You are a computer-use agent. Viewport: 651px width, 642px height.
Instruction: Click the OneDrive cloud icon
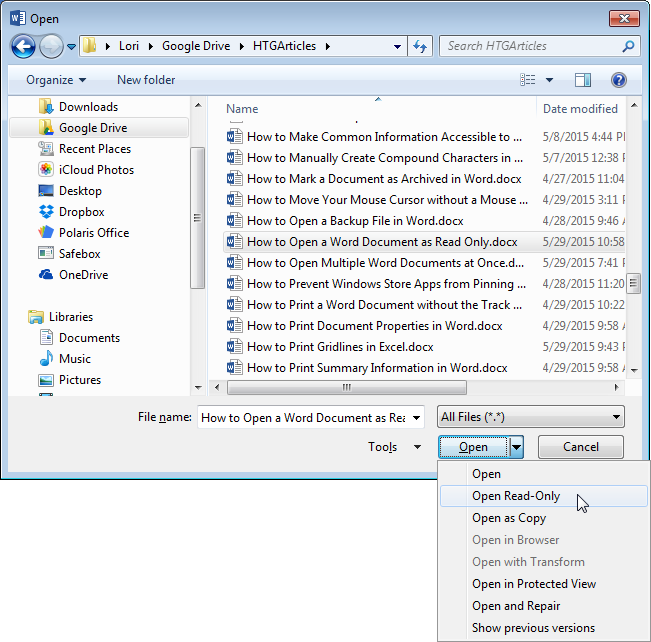pos(45,275)
